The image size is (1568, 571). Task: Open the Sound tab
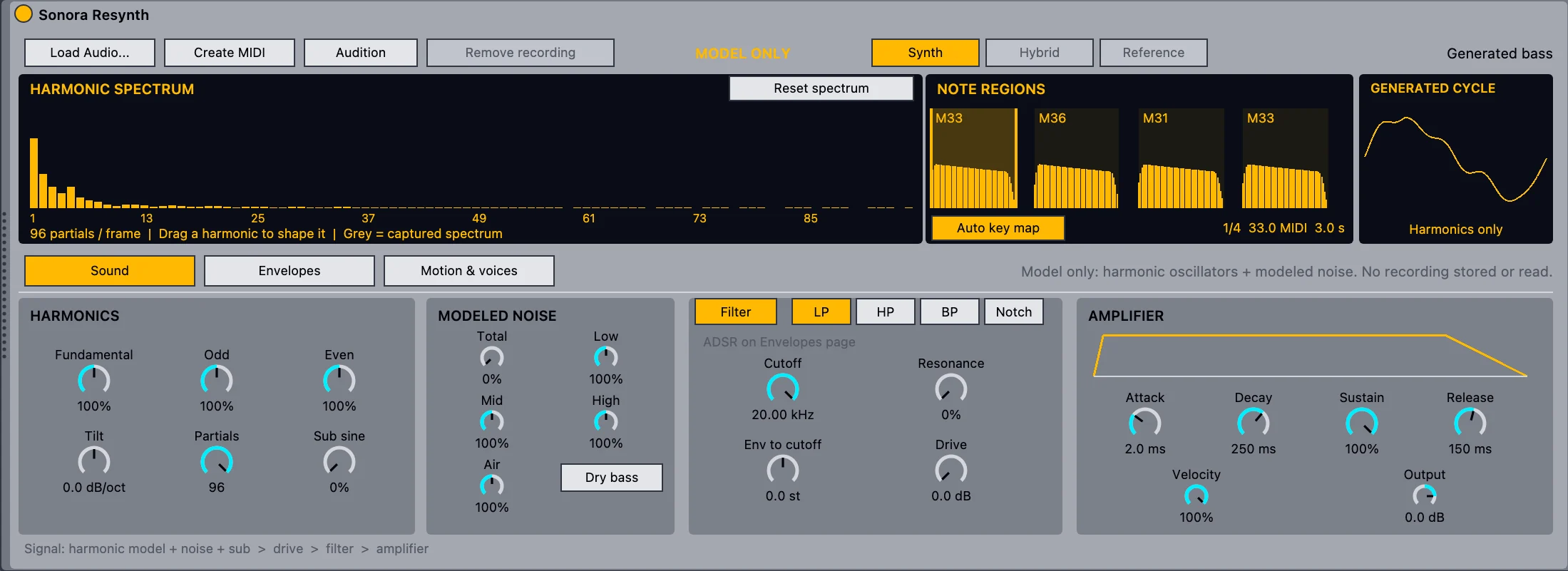(110, 271)
